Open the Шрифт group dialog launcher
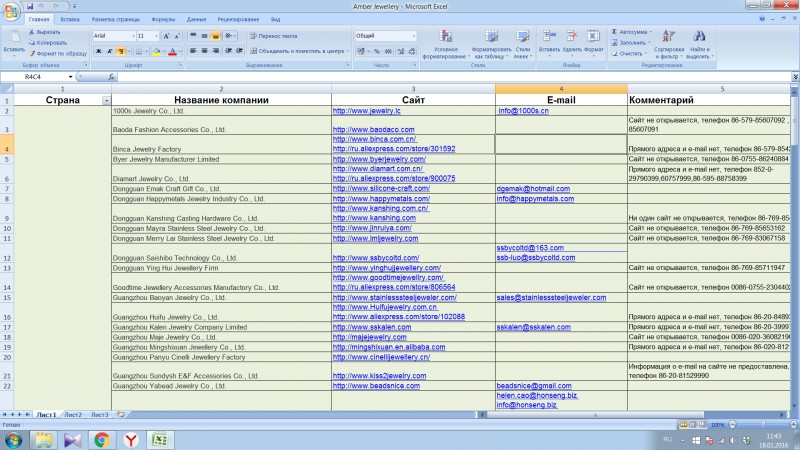This screenshot has width=800, height=450. click(x=180, y=65)
